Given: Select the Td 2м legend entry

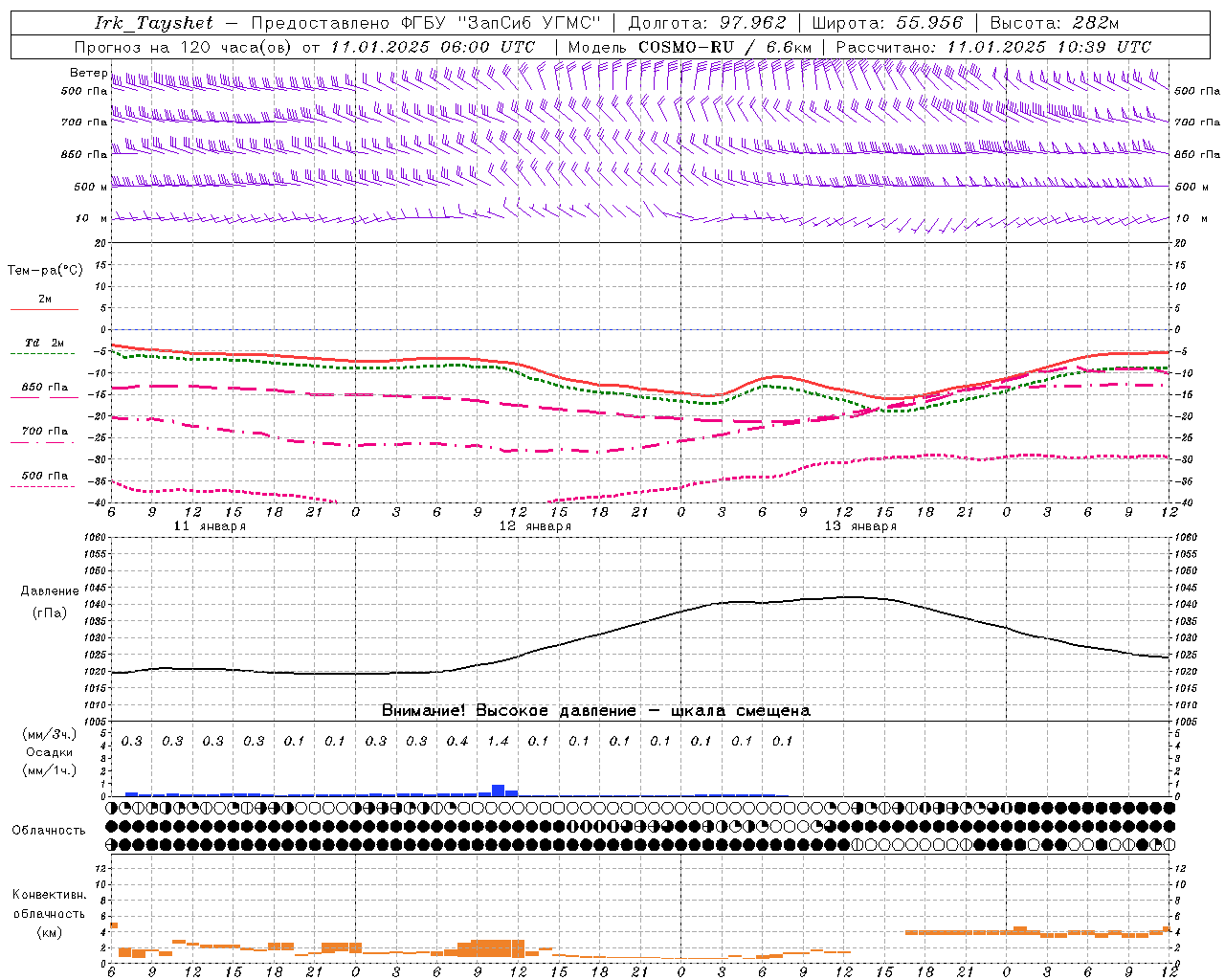Looking at the screenshot, I should [x=44, y=343].
